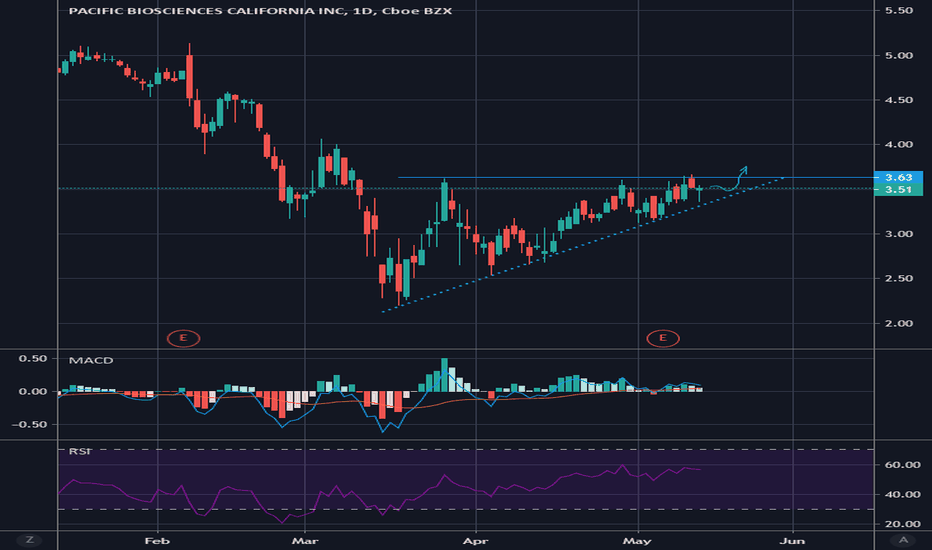Click the Feb date axis label

[x=158, y=540]
